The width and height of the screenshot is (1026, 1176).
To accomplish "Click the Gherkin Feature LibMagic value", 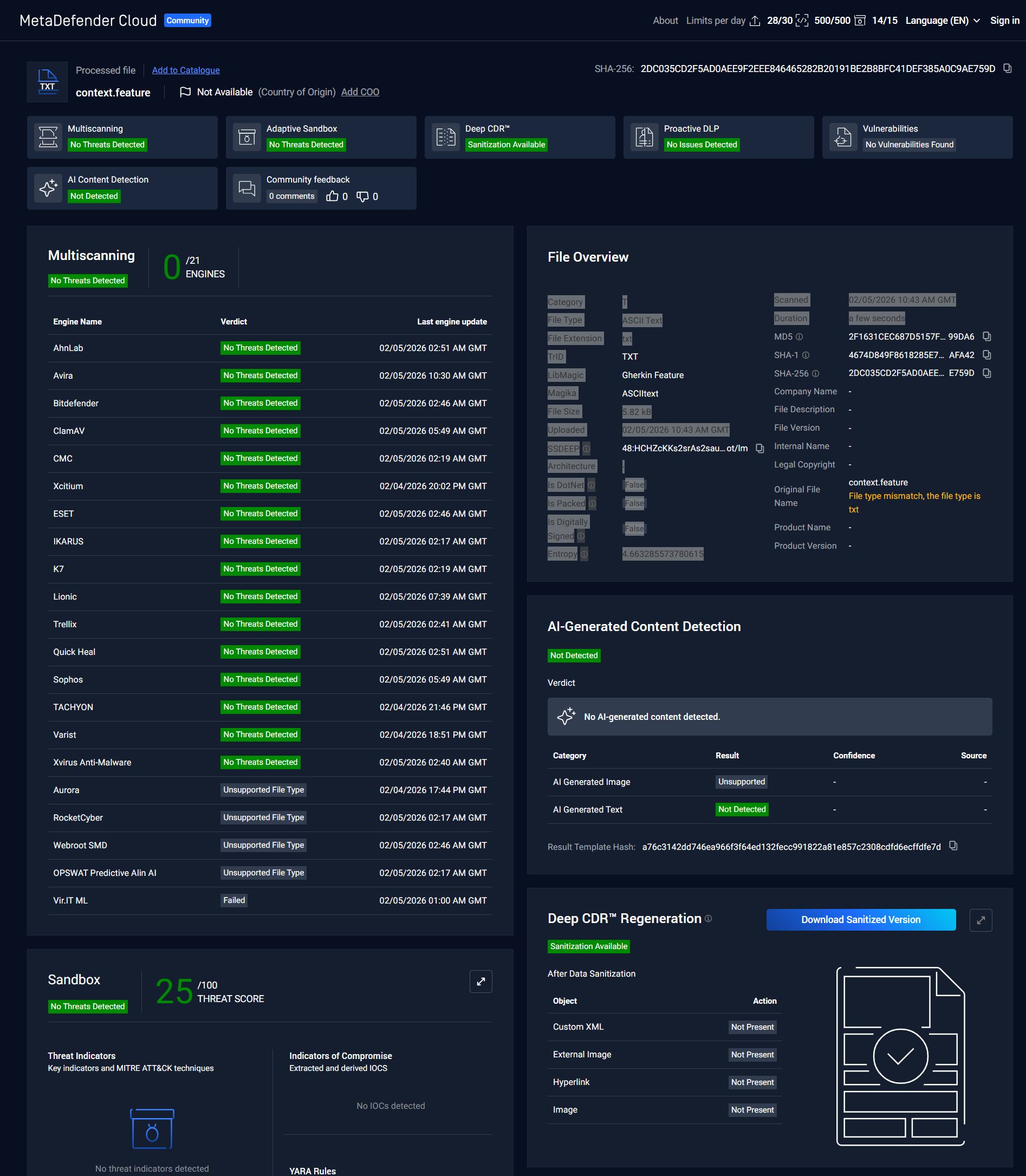I will pos(653,375).
